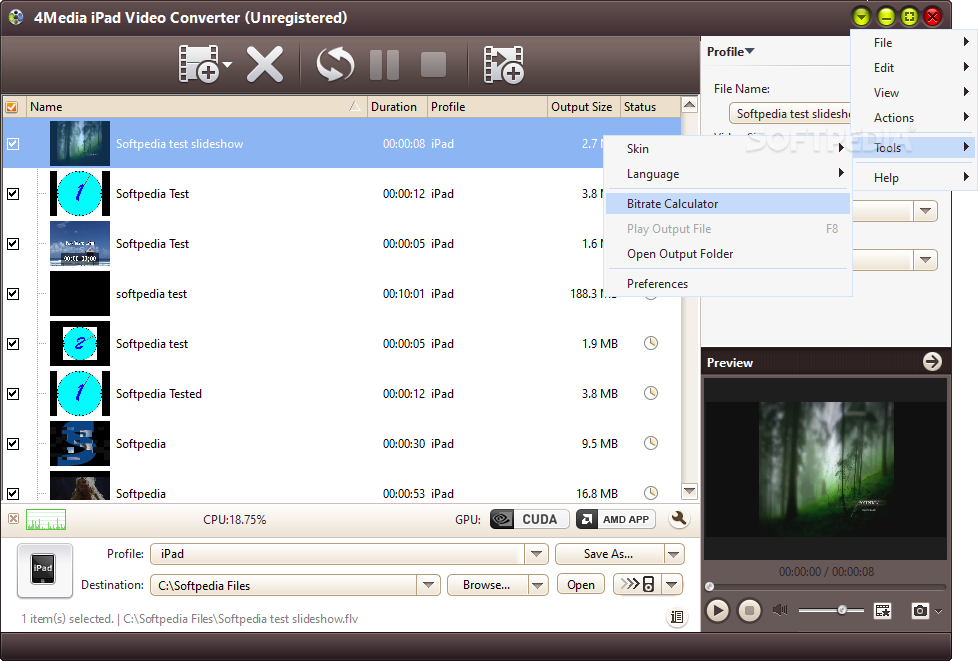Open the Profile iPad combo box arrow

point(536,554)
